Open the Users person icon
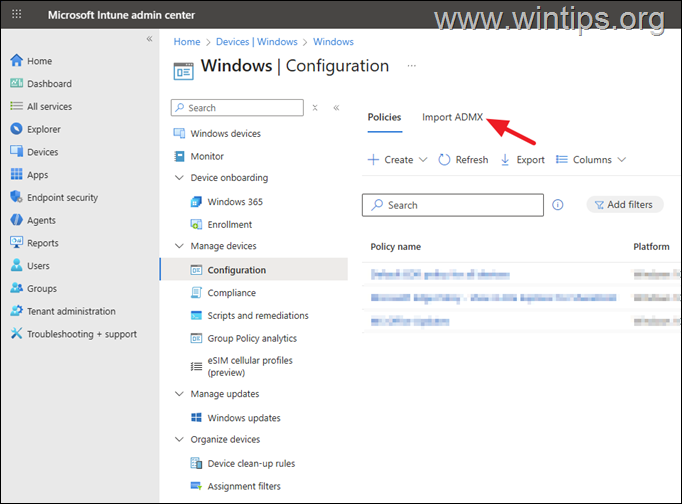Image resolution: width=682 pixels, height=504 pixels. pos(17,265)
